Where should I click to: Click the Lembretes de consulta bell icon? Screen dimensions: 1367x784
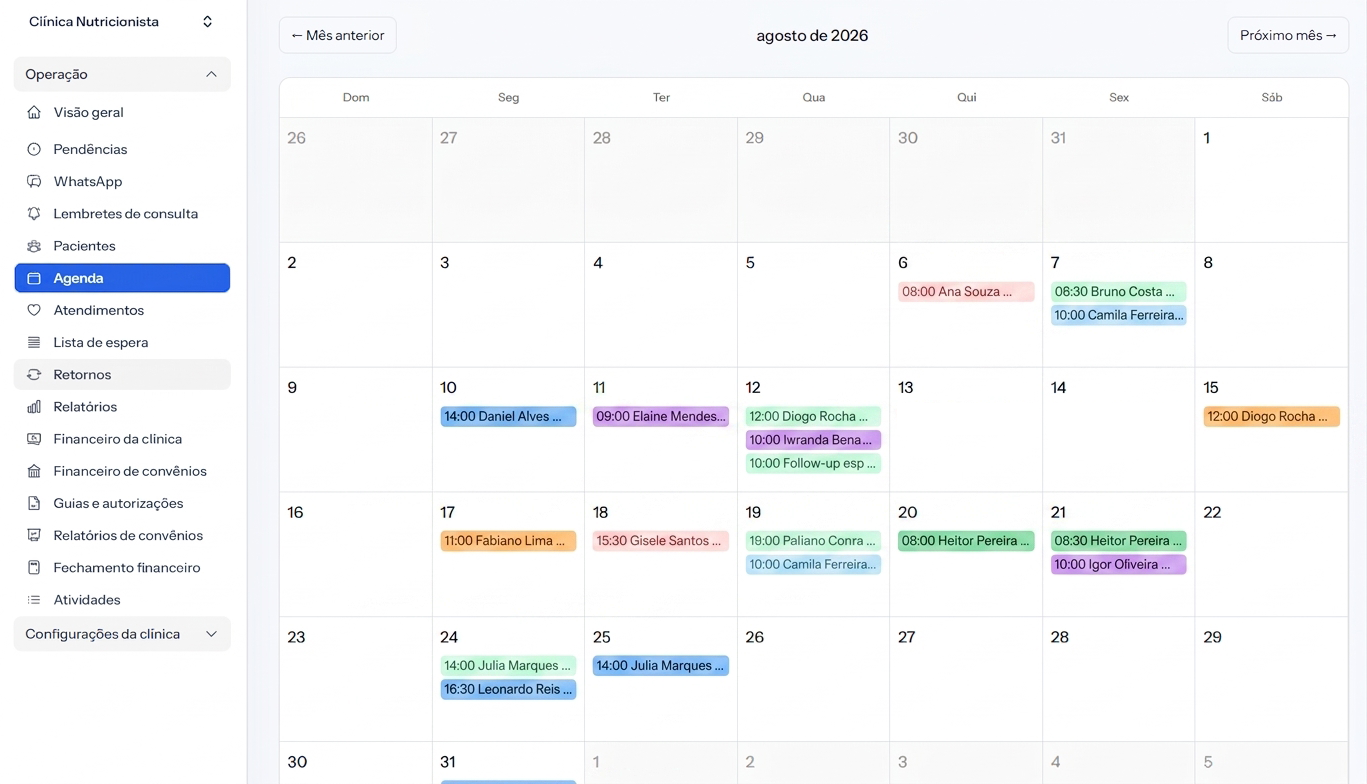(34, 213)
